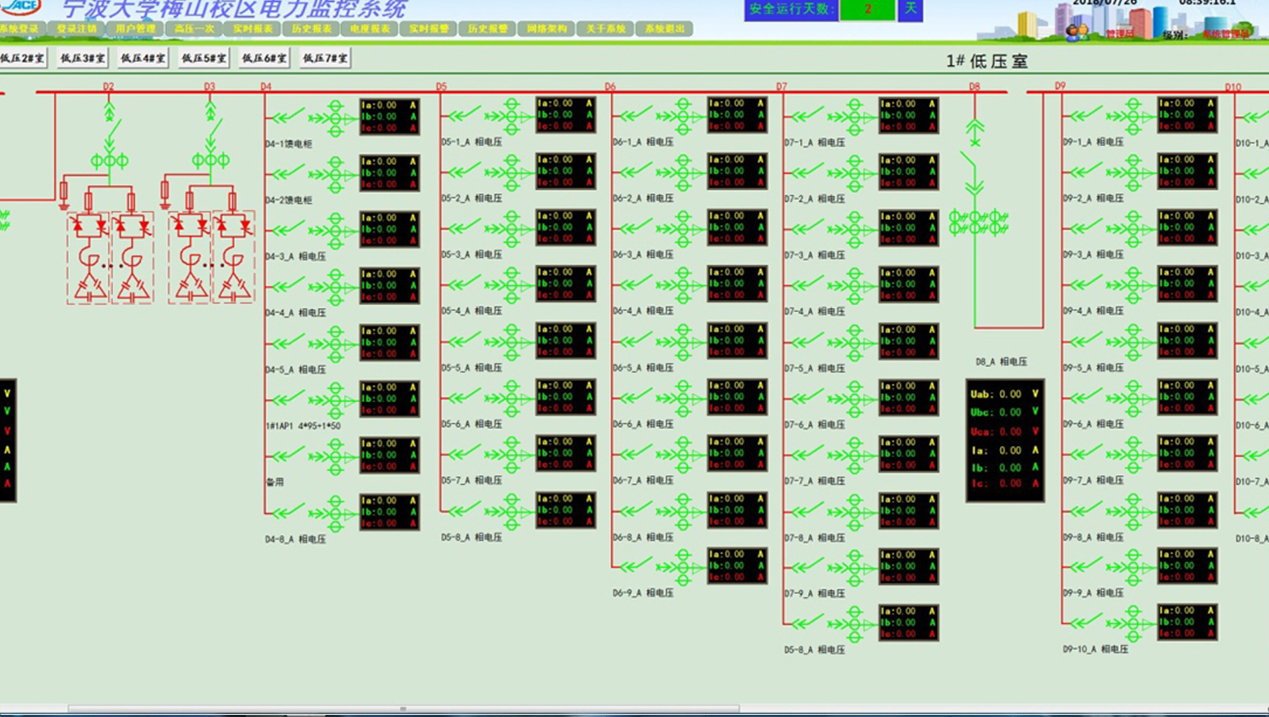Click the D9-5_A current transformer symbol
This screenshot has width=1269, height=717.
pyautogui.click(x=1134, y=342)
